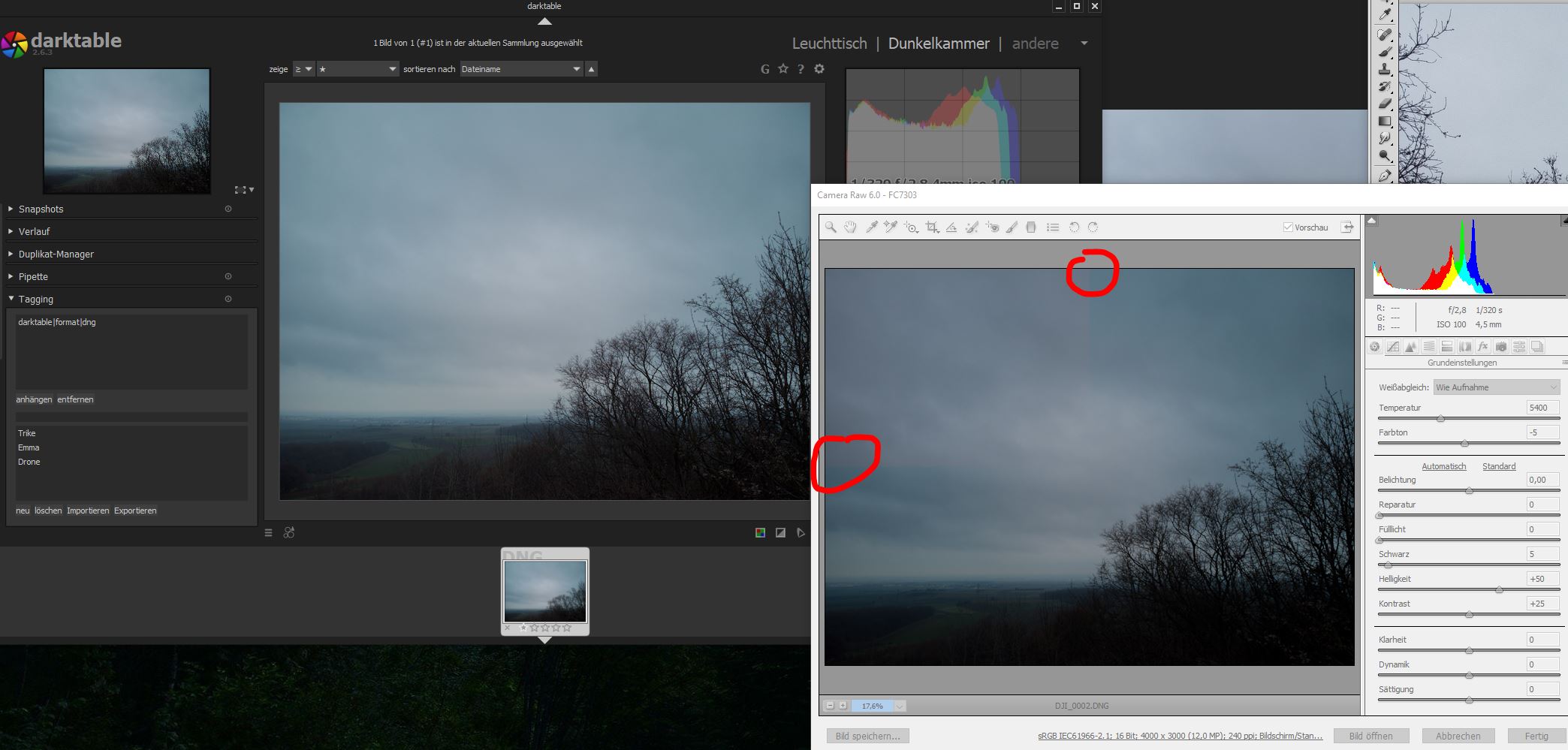Select the Targeted Adjustment tool in Camera Raw
The height and width of the screenshot is (750, 1568).
point(911,227)
